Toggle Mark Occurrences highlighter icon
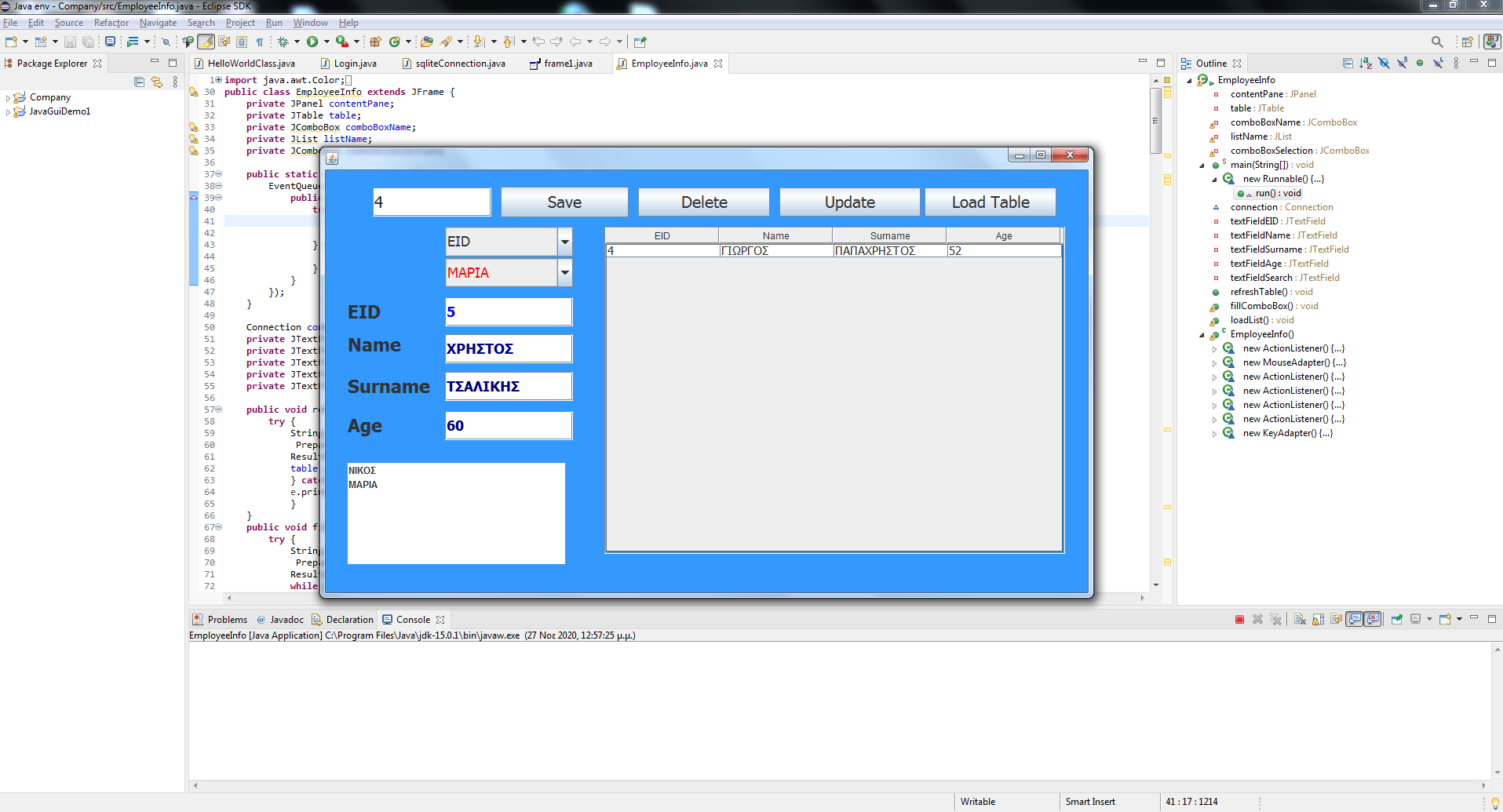The height and width of the screenshot is (812, 1503). 206,42
